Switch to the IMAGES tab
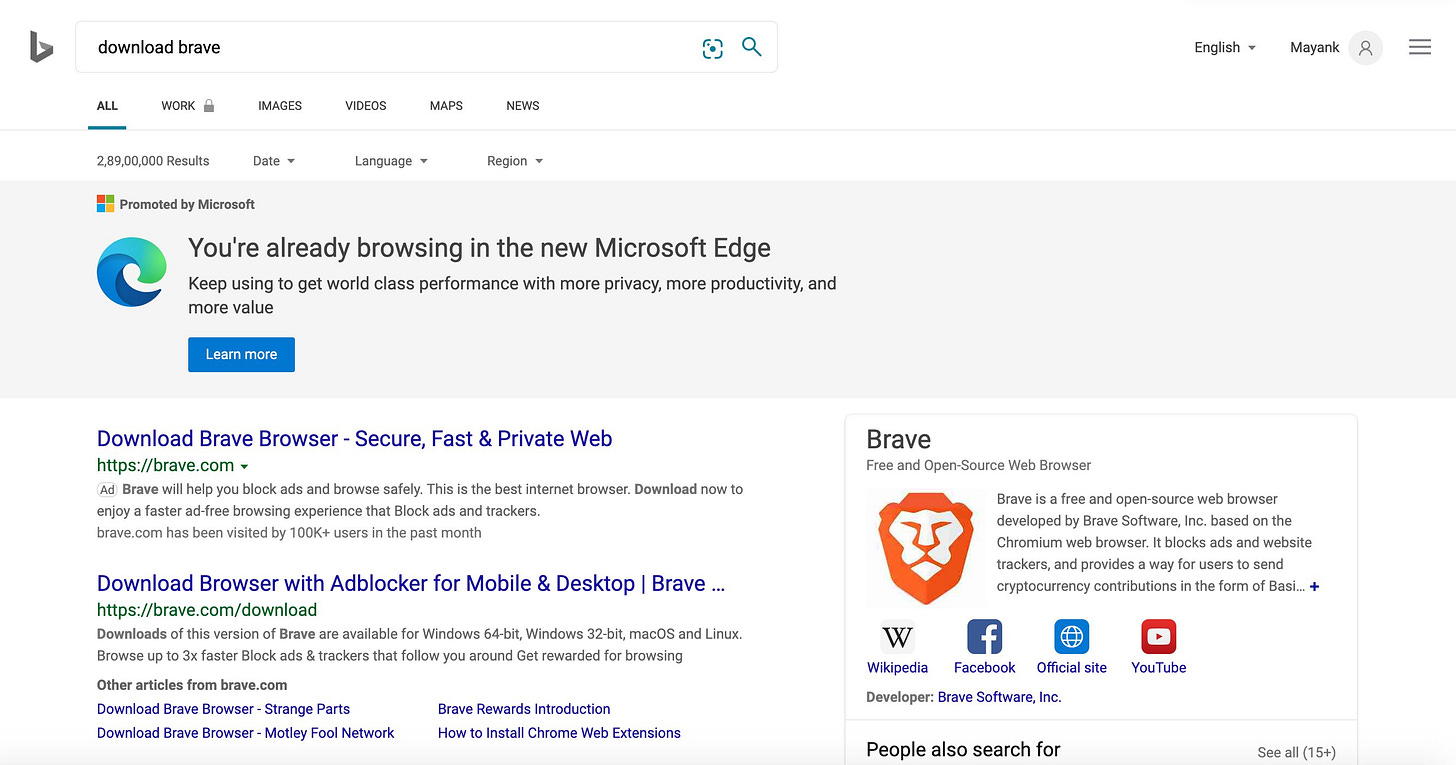The image size is (1456, 765). (x=280, y=105)
